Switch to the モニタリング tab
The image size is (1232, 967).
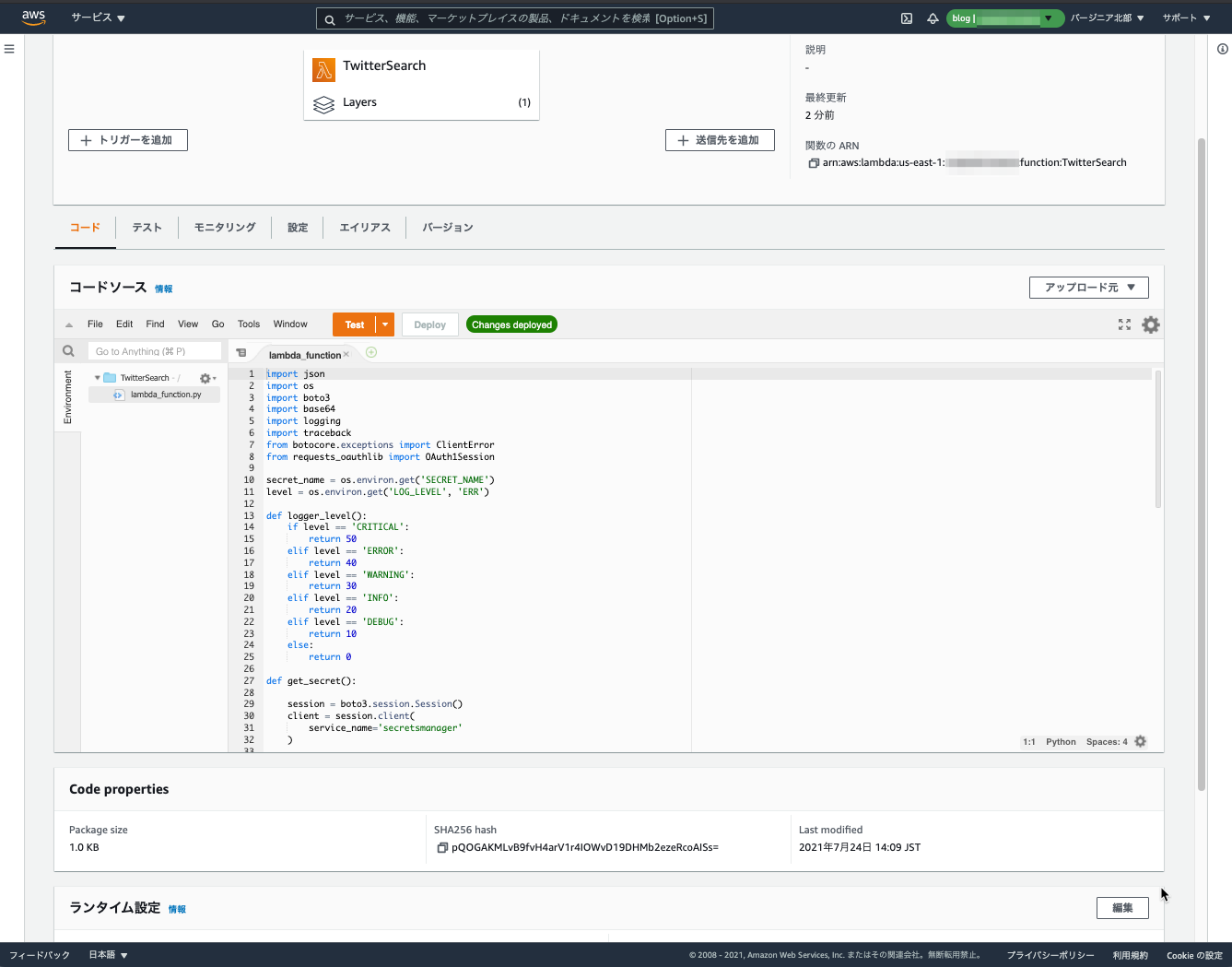pyautogui.click(x=225, y=228)
